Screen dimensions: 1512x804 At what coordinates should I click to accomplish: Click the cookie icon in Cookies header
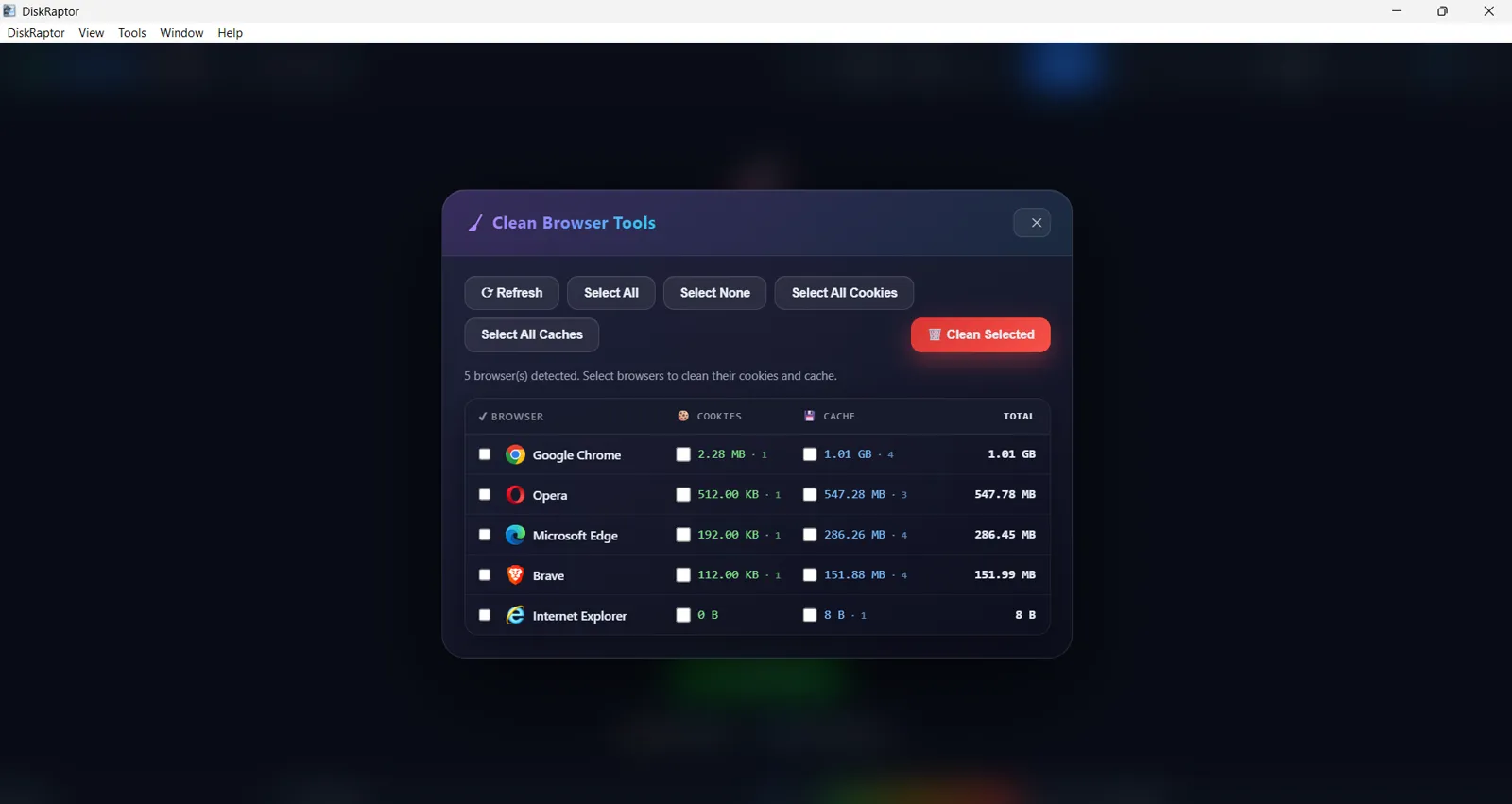pos(683,416)
